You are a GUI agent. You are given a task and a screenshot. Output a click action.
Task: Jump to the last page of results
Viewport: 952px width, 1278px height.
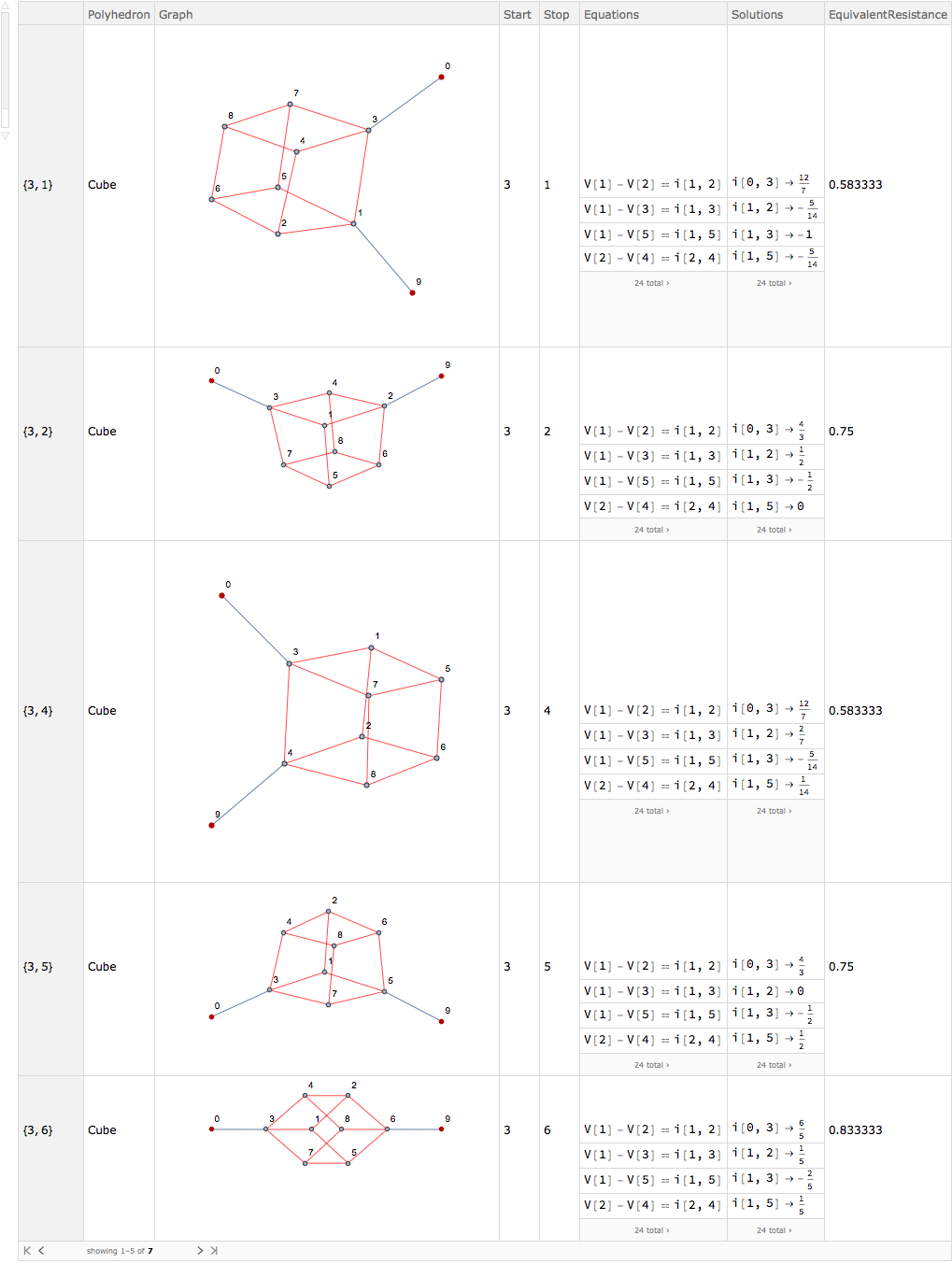pos(214,1250)
